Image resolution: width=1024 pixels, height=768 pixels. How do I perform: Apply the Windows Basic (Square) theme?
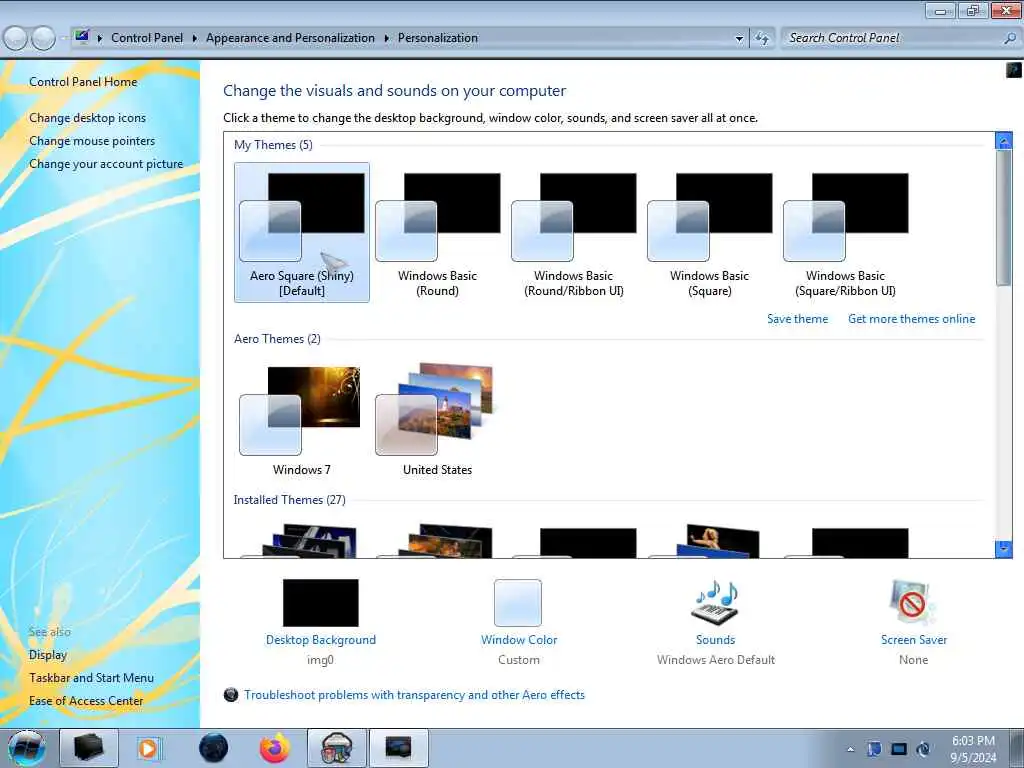pyautogui.click(x=709, y=232)
